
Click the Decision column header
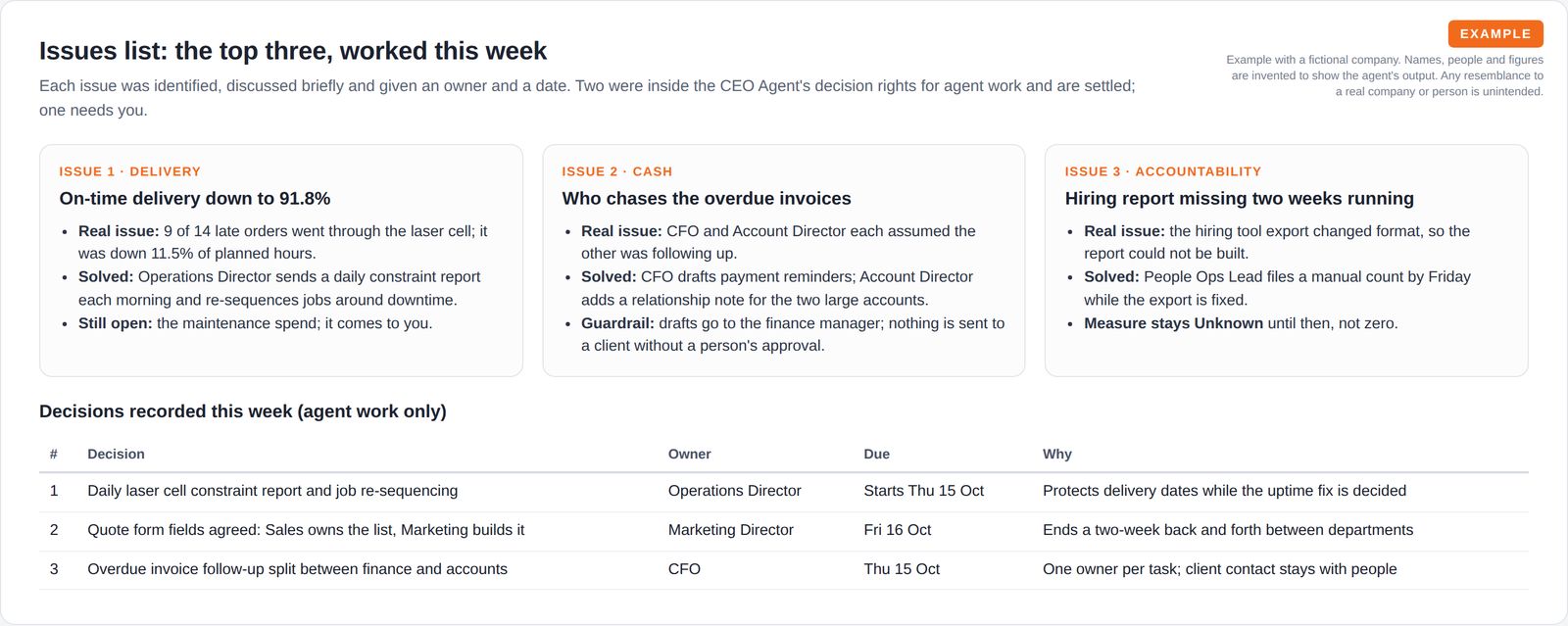(x=116, y=454)
